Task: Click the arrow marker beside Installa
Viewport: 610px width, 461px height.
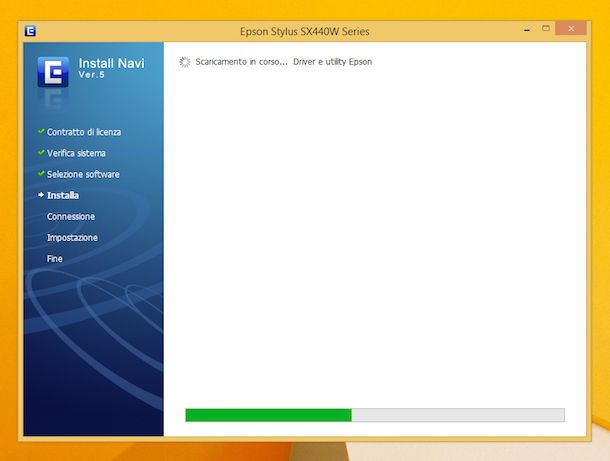Action: (x=41, y=195)
